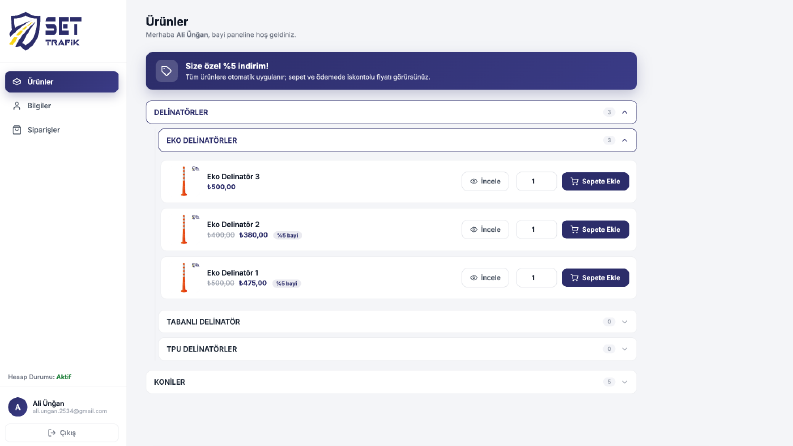Image resolution: width=793 pixels, height=446 pixels.
Task: Click the Eko Delinatör 3 product name
Action: (x=233, y=176)
